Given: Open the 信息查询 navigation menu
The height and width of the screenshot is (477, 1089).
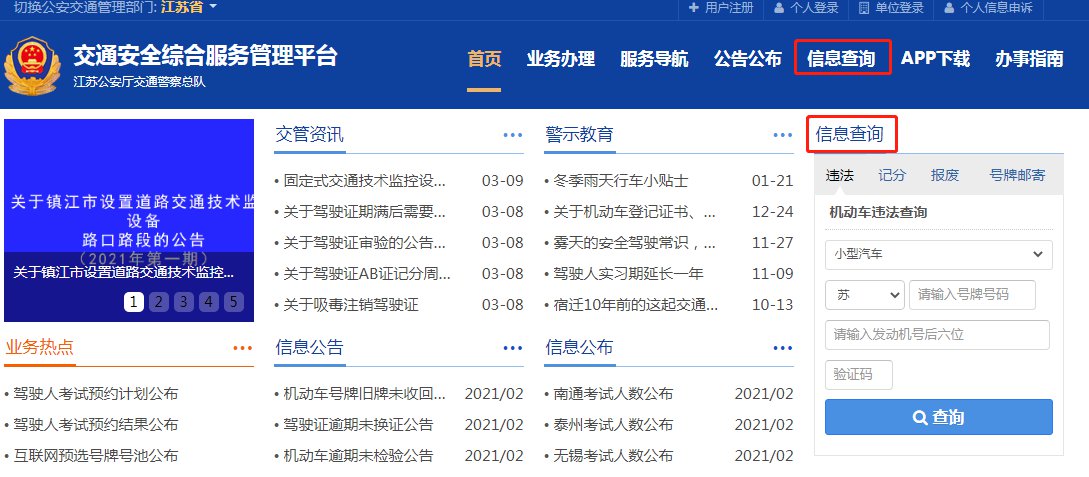Looking at the screenshot, I should point(842,59).
